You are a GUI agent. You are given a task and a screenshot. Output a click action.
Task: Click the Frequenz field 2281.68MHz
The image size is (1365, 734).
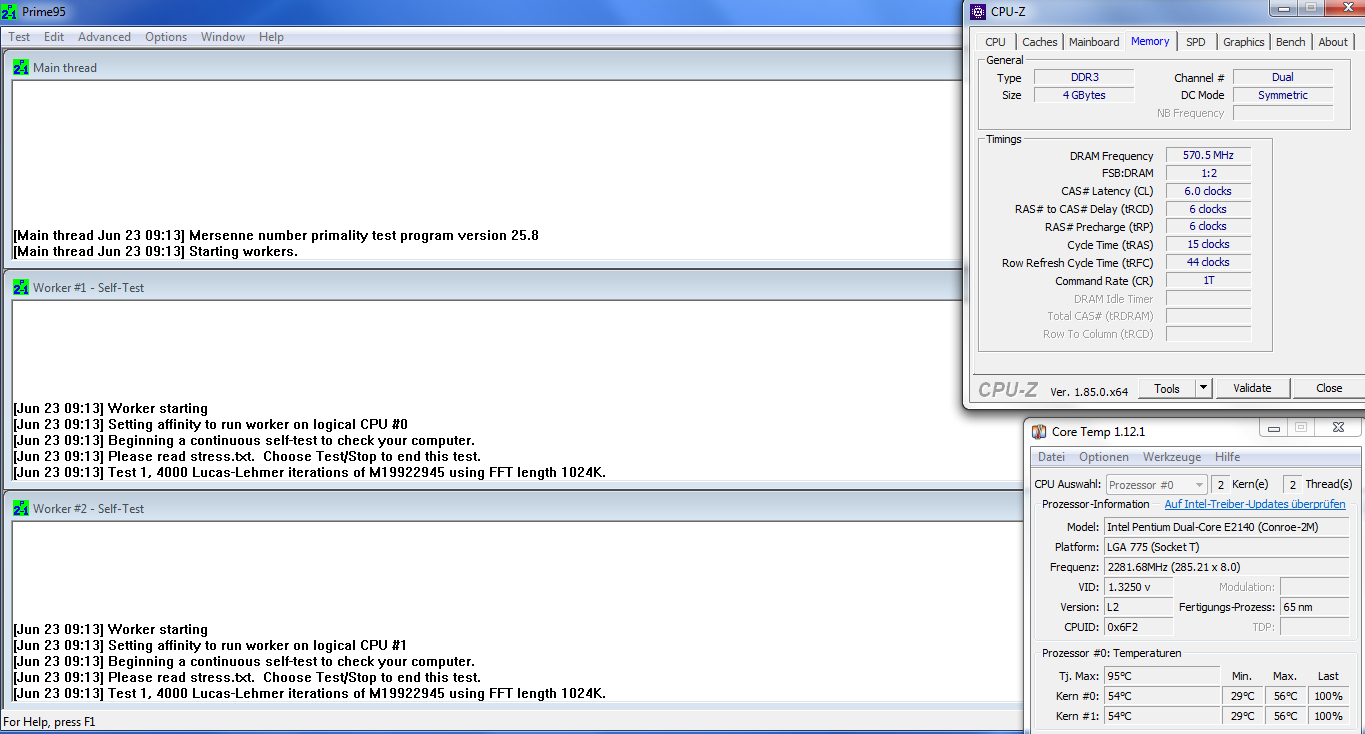(x=1226, y=567)
